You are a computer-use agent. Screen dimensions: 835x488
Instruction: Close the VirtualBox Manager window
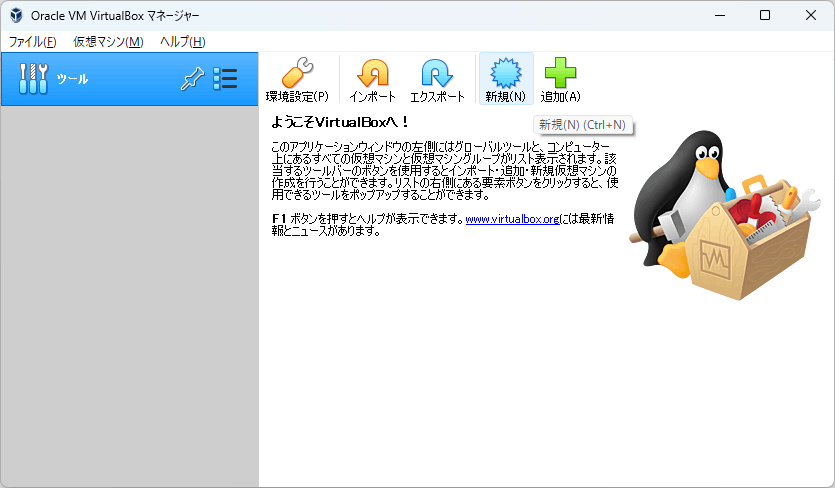click(x=811, y=15)
